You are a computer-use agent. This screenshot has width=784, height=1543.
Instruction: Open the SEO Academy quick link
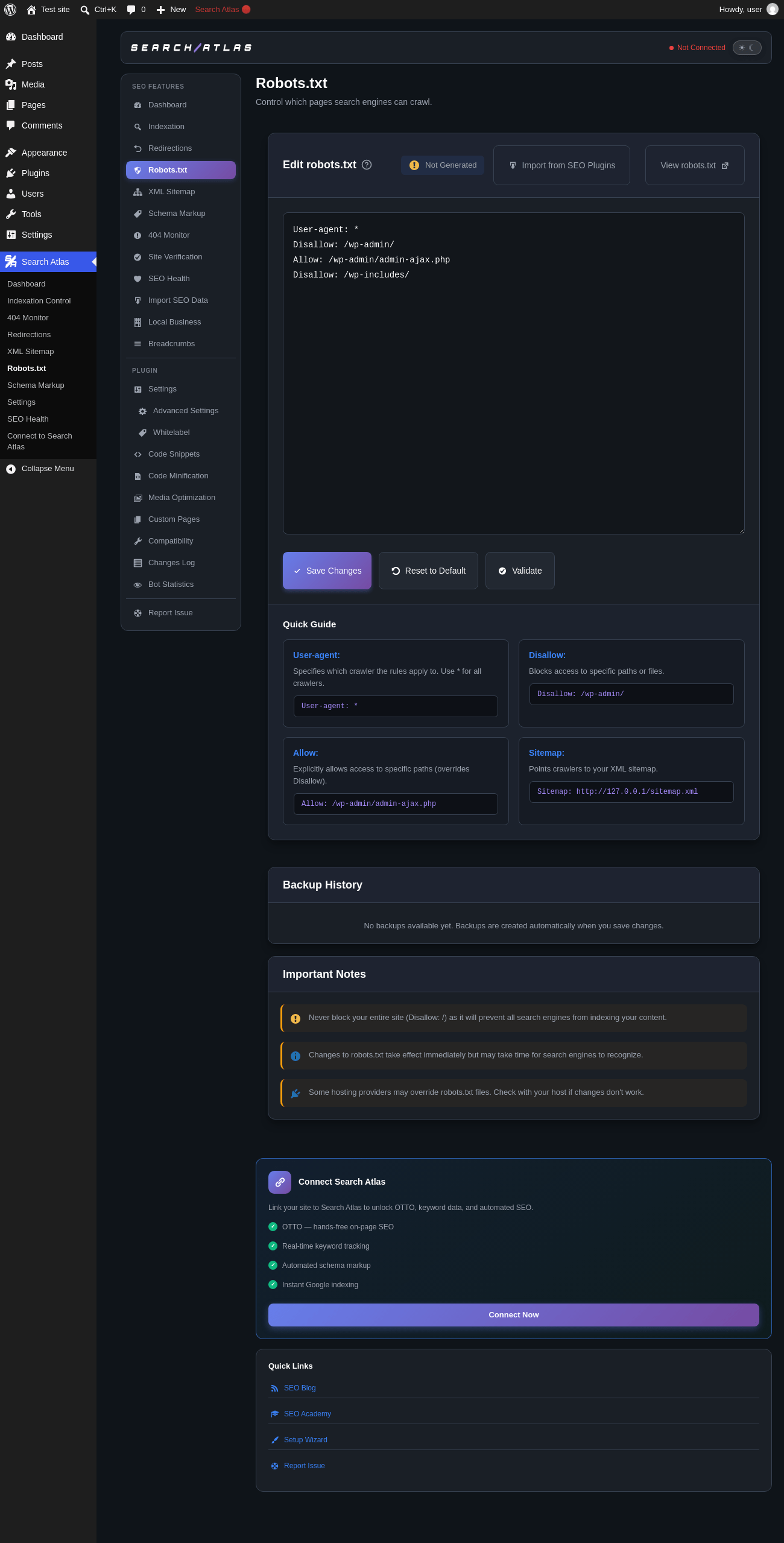[308, 1414]
